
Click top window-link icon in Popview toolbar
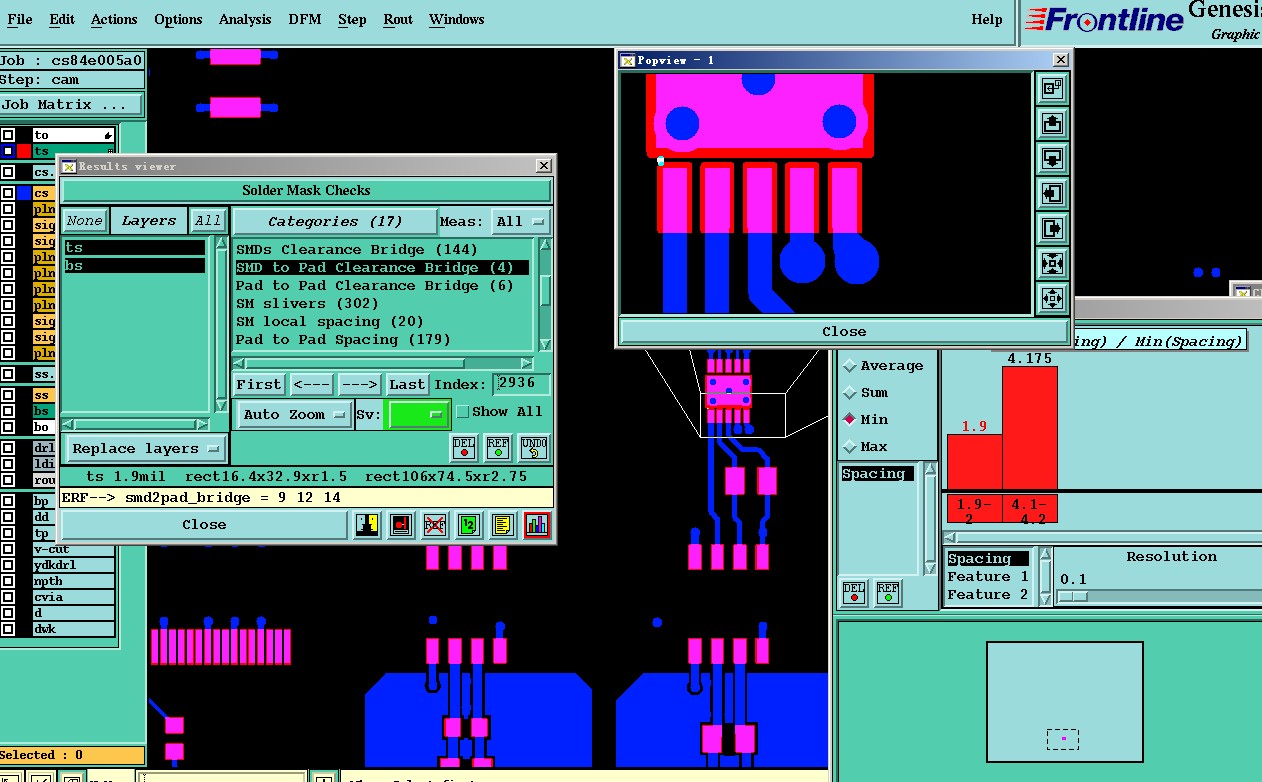(1052, 89)
